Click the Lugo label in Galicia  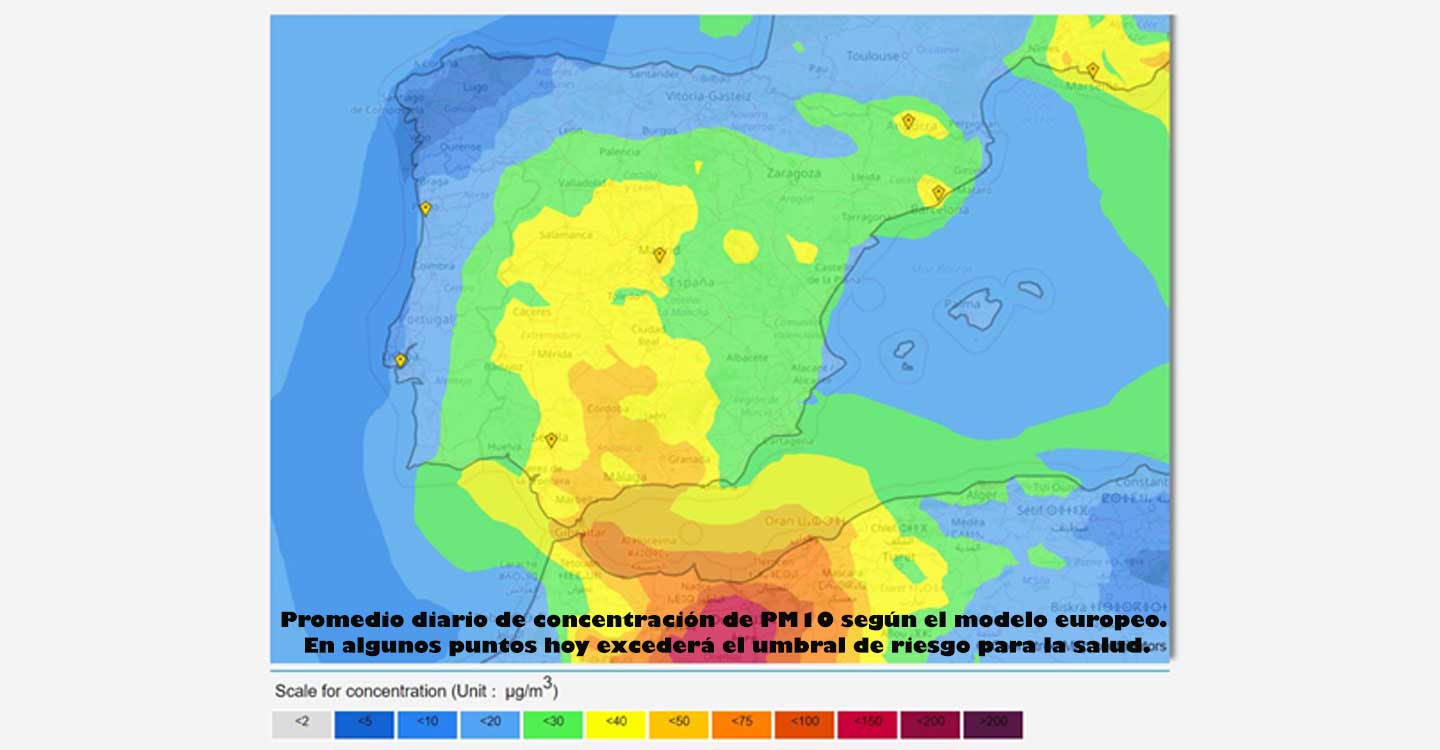click(x=476, y=88)
